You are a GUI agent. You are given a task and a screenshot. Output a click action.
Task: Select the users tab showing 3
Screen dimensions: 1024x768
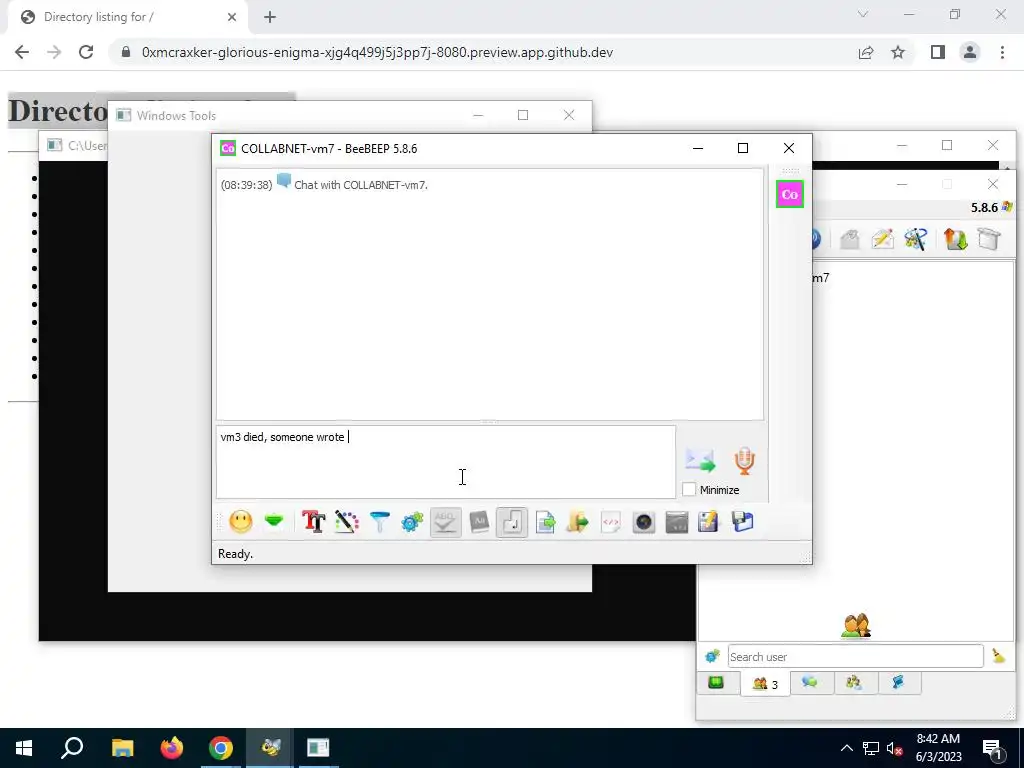coord(765,684)
